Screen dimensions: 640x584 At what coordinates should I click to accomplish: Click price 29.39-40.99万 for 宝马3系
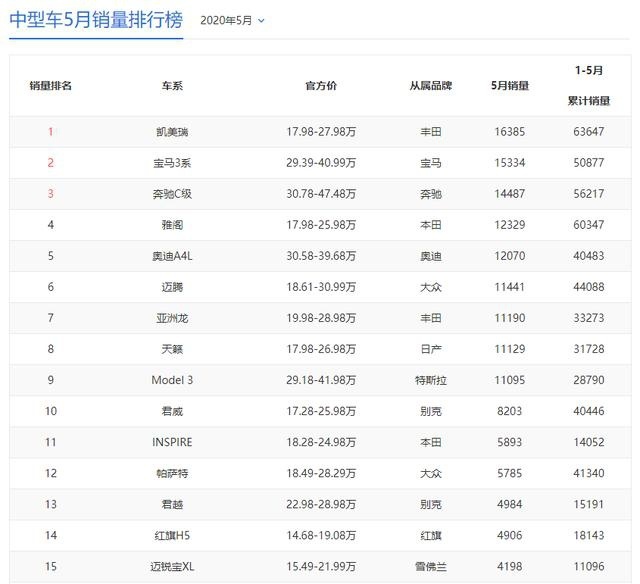click(x=321, y=163)
